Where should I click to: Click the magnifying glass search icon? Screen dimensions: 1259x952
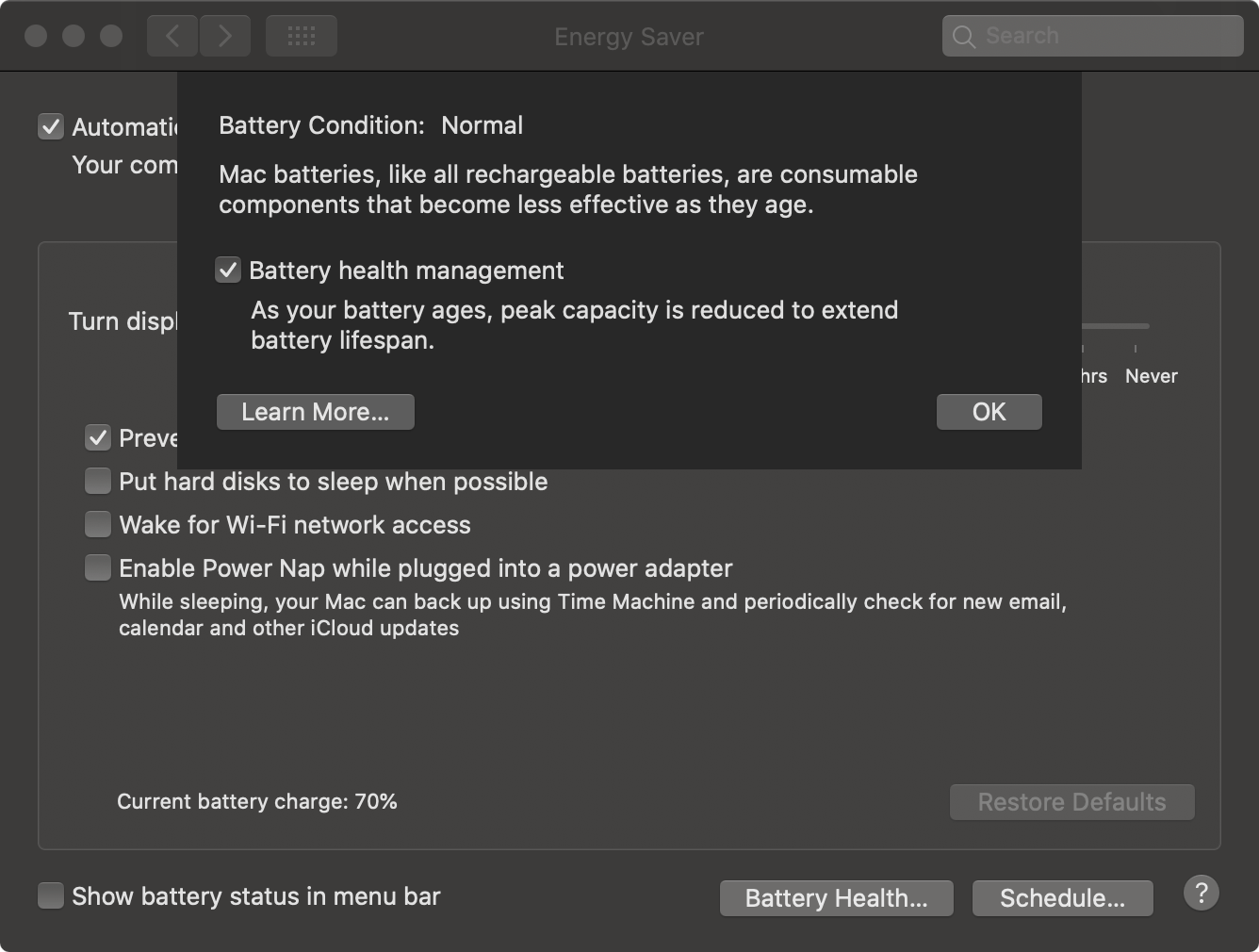[963, 37]
